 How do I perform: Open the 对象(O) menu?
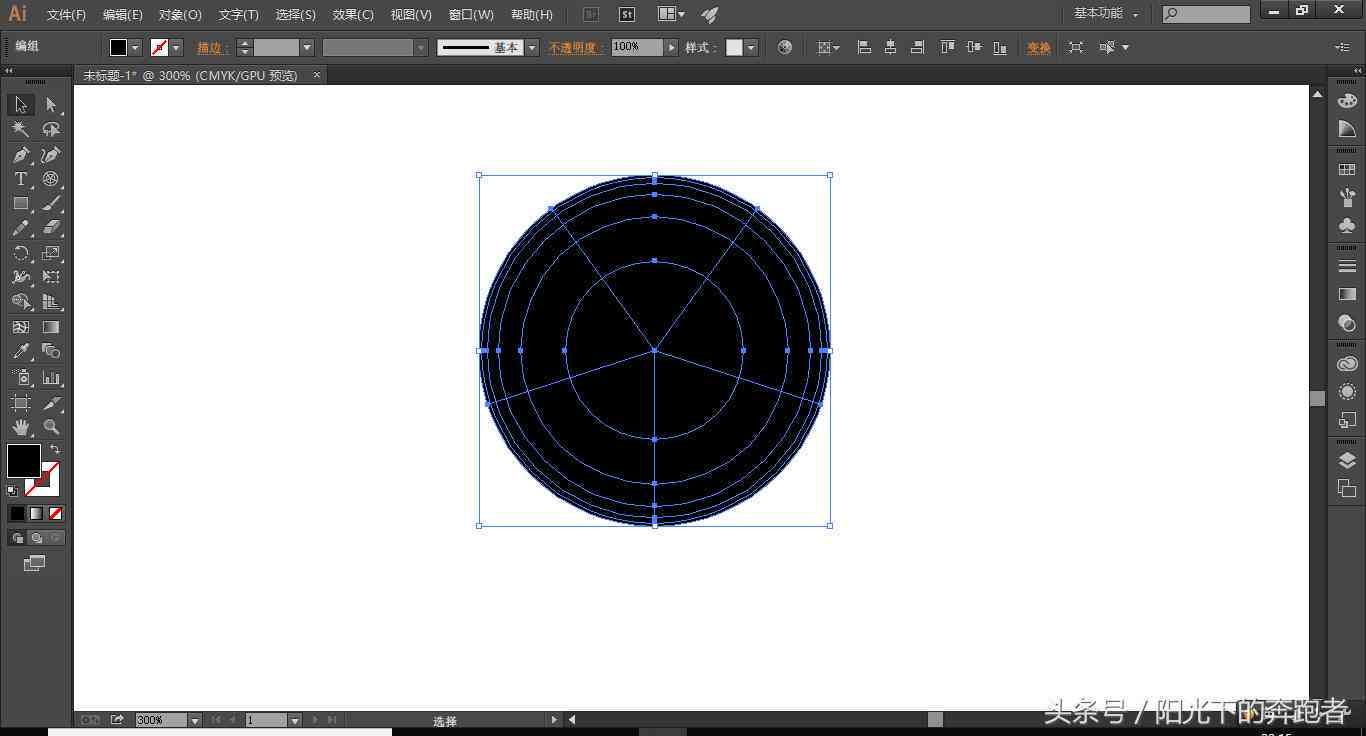pos(180,15)
